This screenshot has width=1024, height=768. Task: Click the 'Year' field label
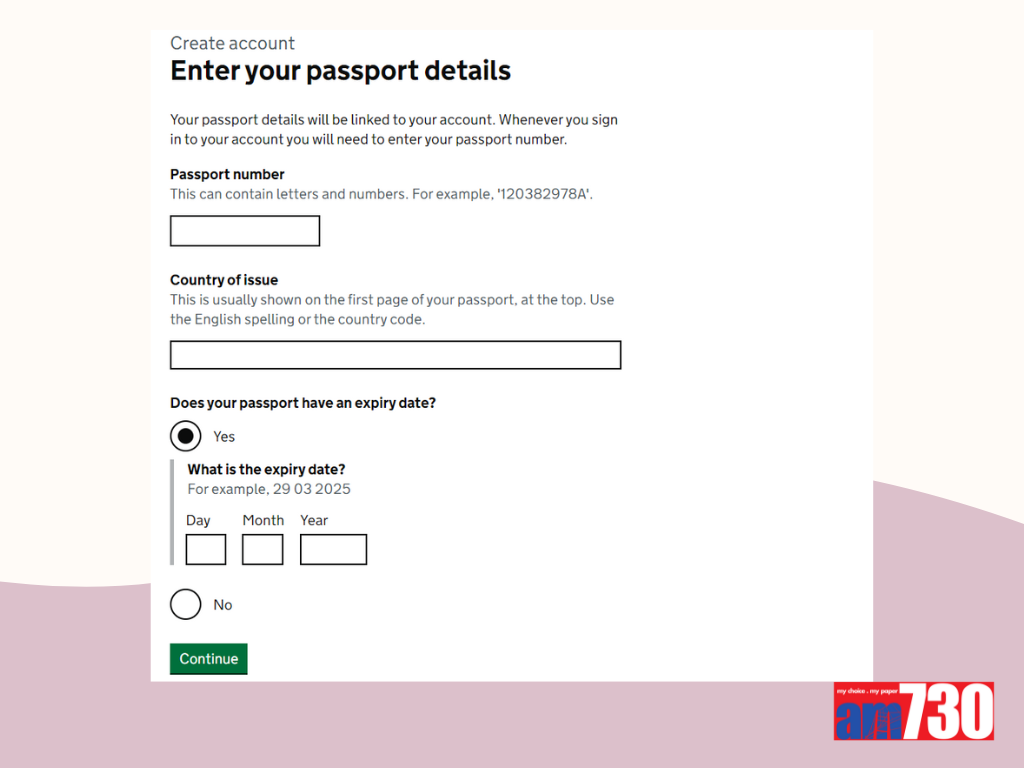point(314,520)
